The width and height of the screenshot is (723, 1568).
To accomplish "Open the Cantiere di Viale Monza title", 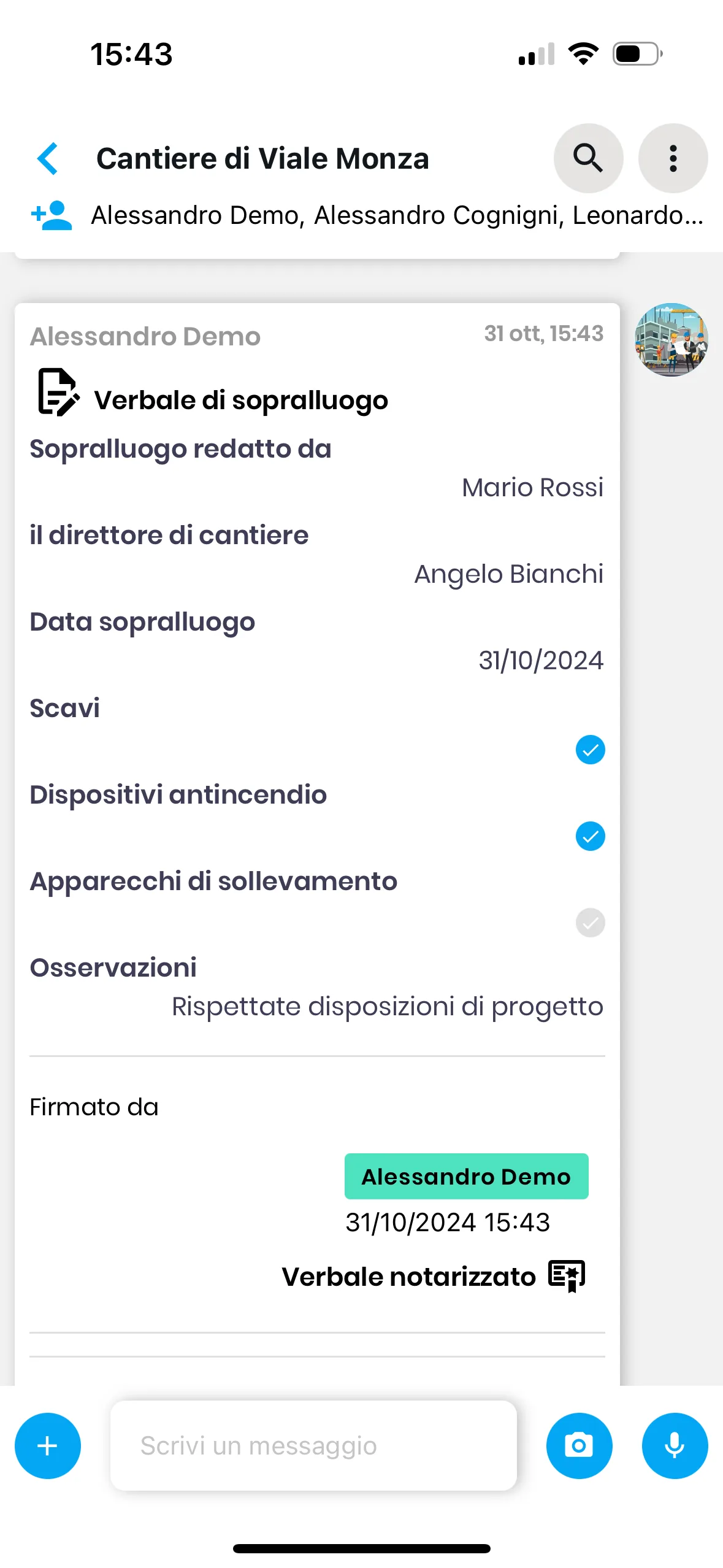I will click(x=262, y=158).
